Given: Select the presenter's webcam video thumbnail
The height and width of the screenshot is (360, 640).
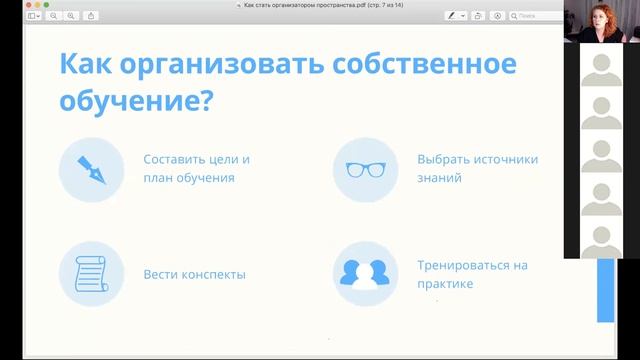Looking at the screenshot, I should 602,21.
